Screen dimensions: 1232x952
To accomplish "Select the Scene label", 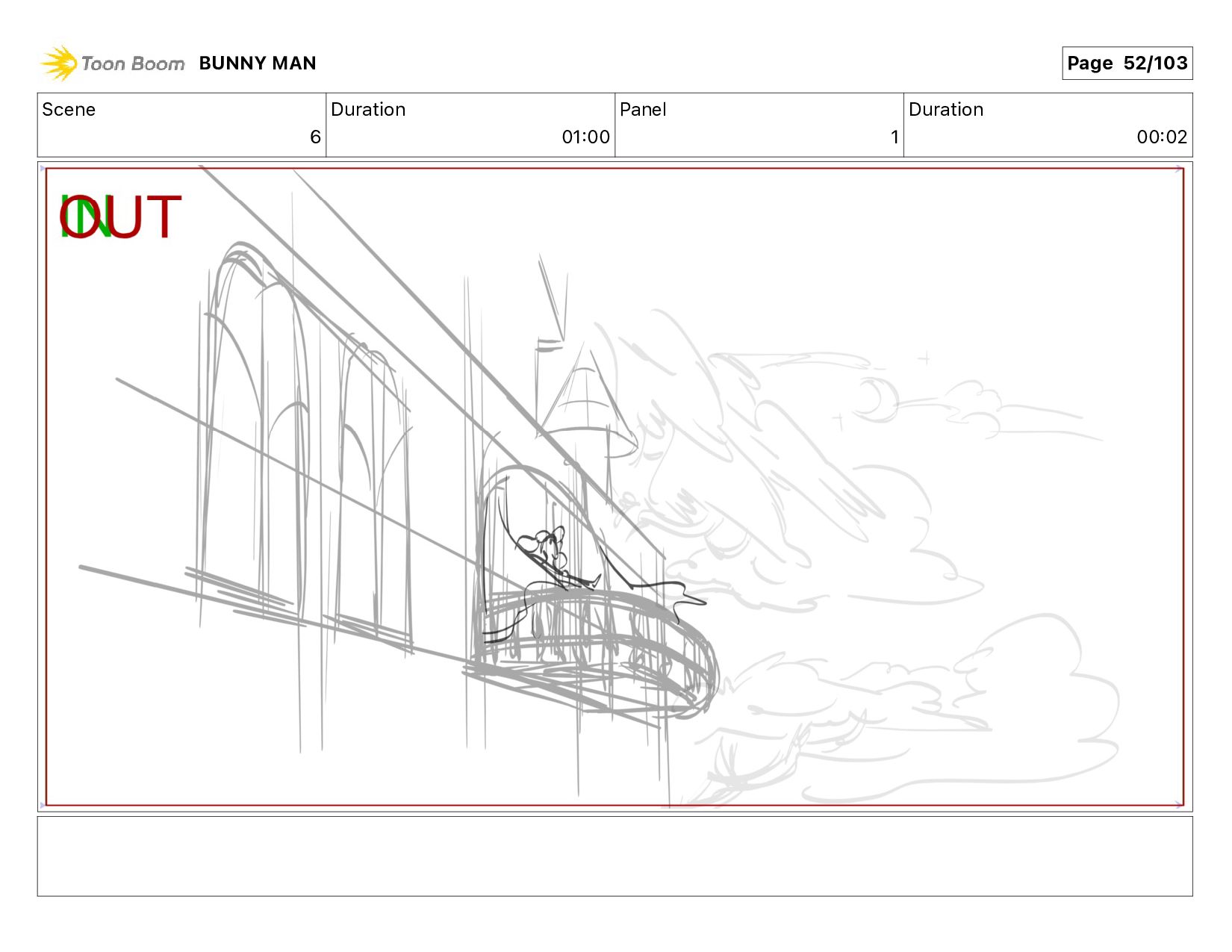I will tap(69, 110).
